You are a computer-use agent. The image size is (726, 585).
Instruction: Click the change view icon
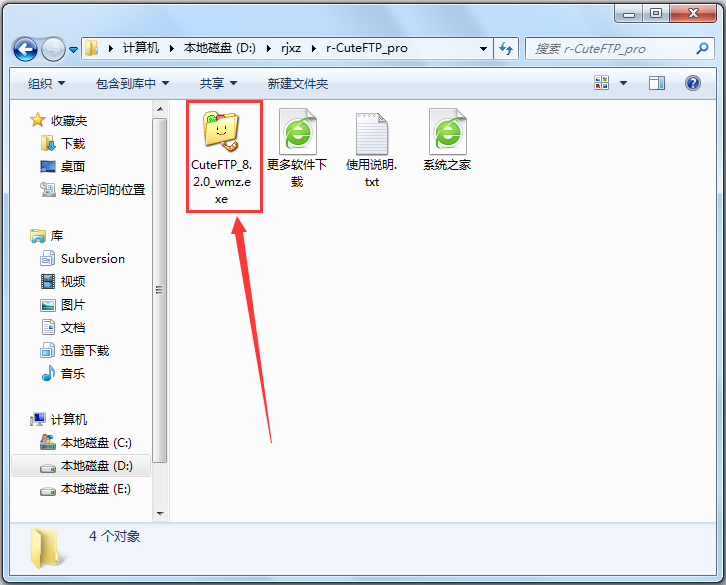point(601,83)
